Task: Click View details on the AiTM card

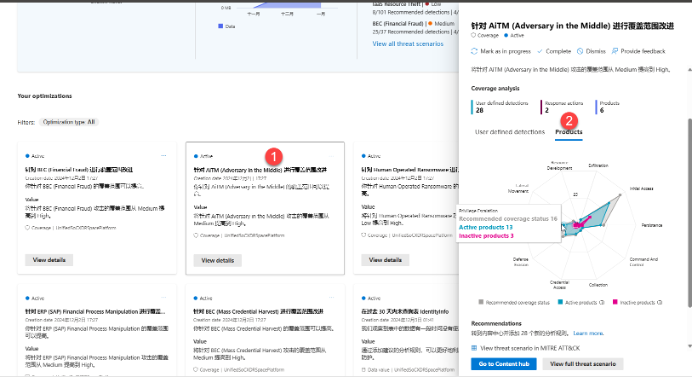Action: point(218,261)
